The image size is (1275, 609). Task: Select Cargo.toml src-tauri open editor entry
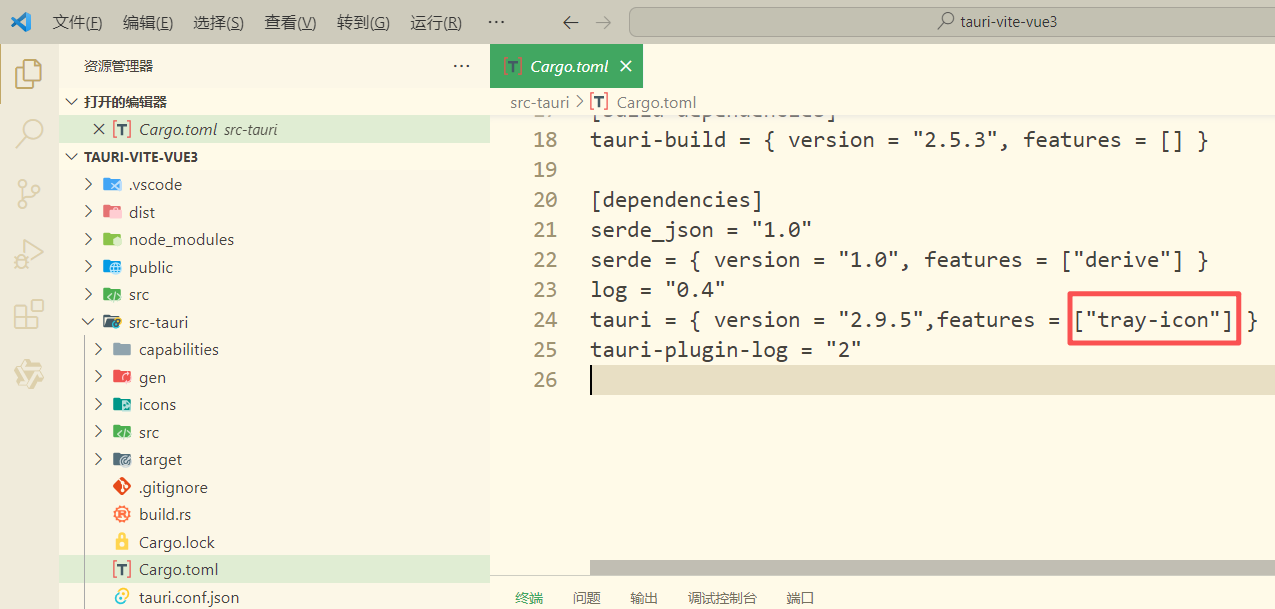274,129
